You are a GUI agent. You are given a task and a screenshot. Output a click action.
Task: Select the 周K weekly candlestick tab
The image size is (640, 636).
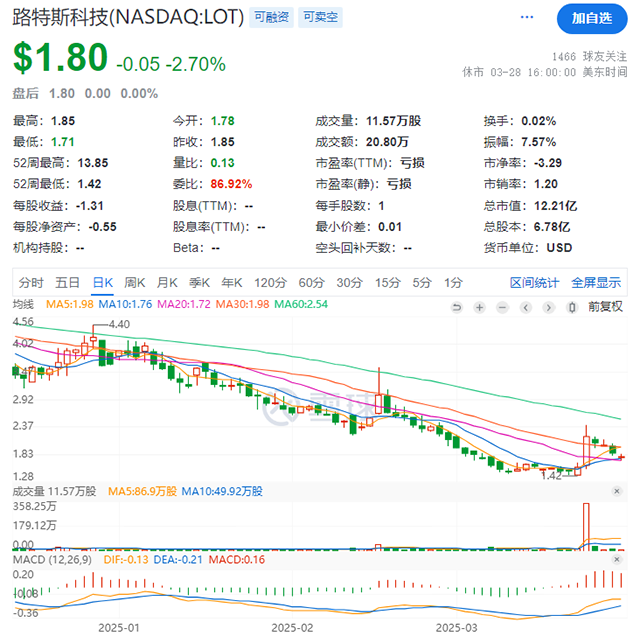(135, 282)
